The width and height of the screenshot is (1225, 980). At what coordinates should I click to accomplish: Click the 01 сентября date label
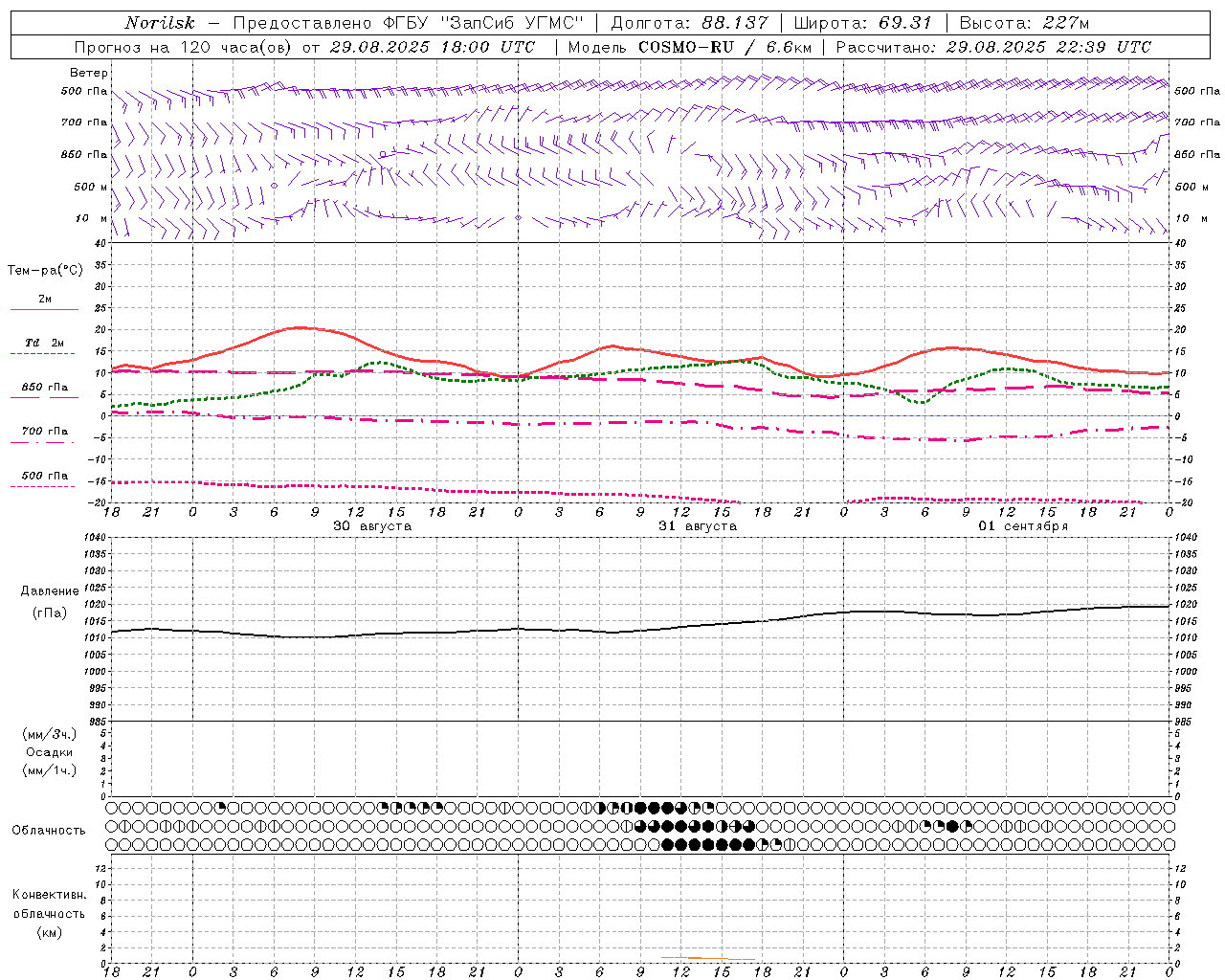pos(1023,526)
